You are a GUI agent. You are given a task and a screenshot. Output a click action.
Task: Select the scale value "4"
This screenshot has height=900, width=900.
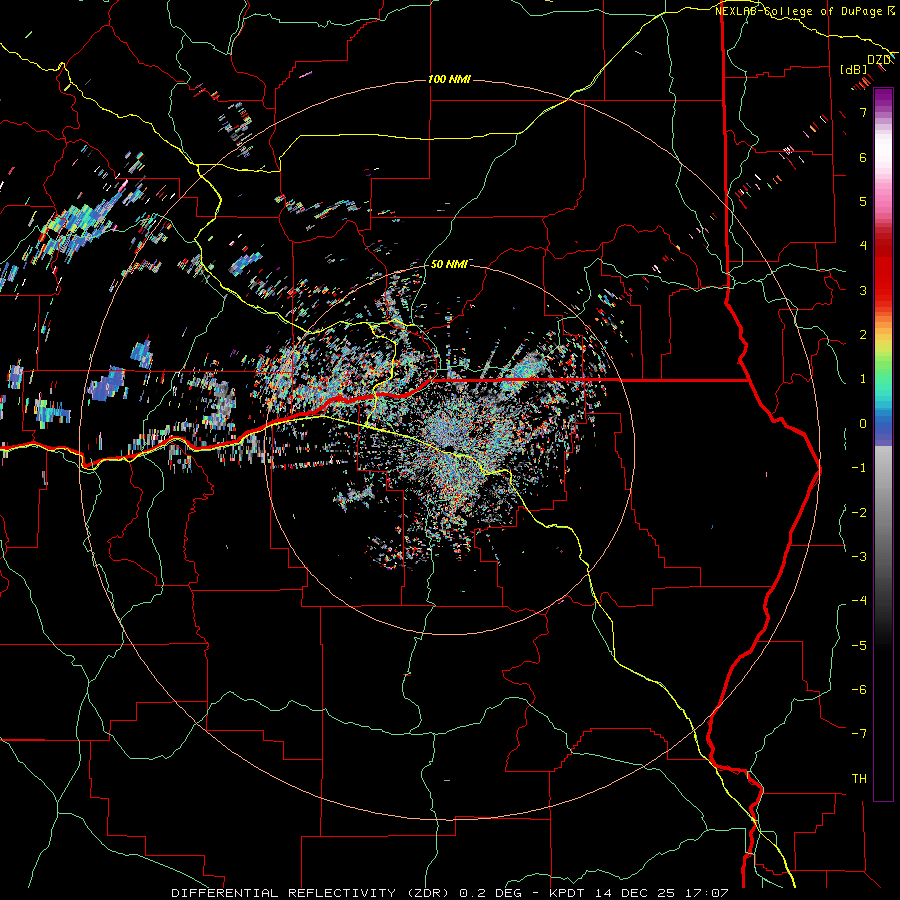click(x=863, y=246)
